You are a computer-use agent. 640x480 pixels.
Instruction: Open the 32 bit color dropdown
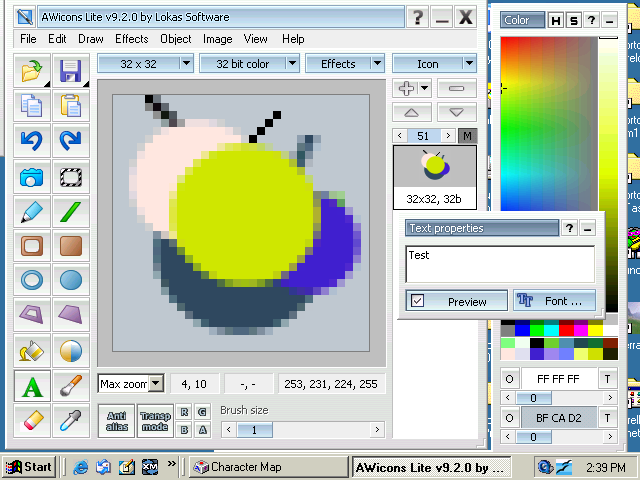pos(248,64)
